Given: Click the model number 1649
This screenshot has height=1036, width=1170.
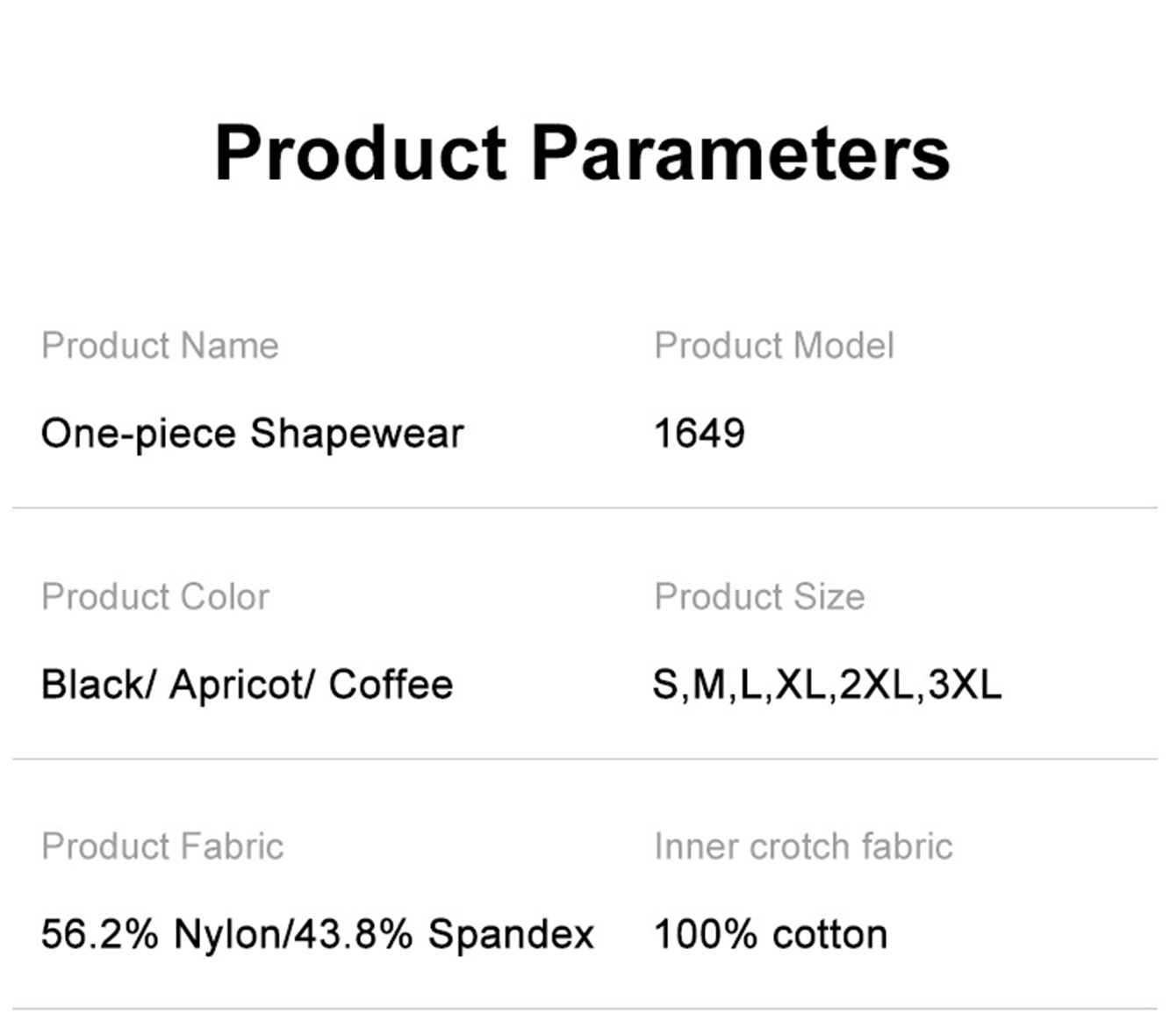Looking at the screenshot, I should (x=700, y=433).
